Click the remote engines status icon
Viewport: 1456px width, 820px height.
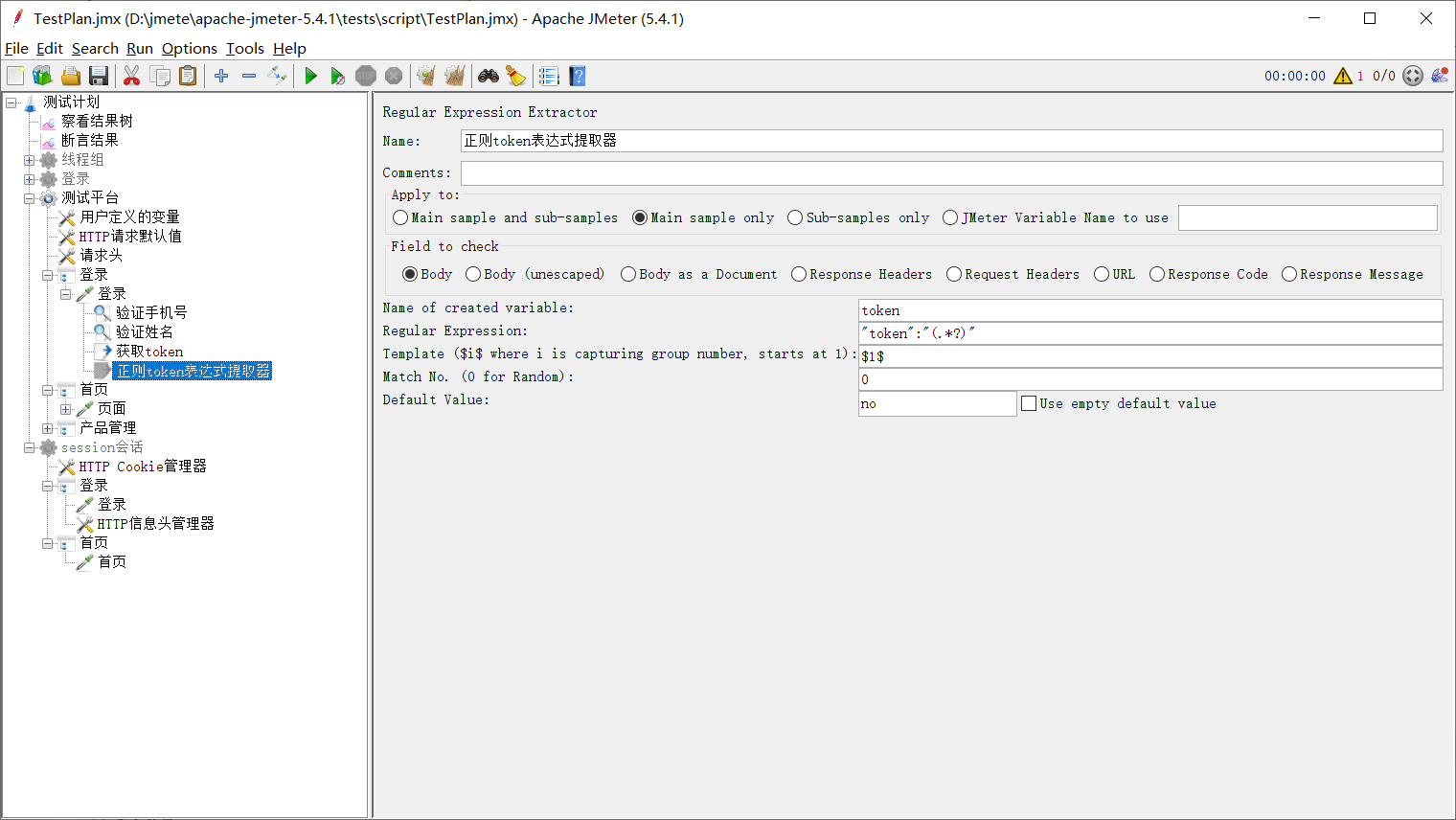(x=1440, y=76)
